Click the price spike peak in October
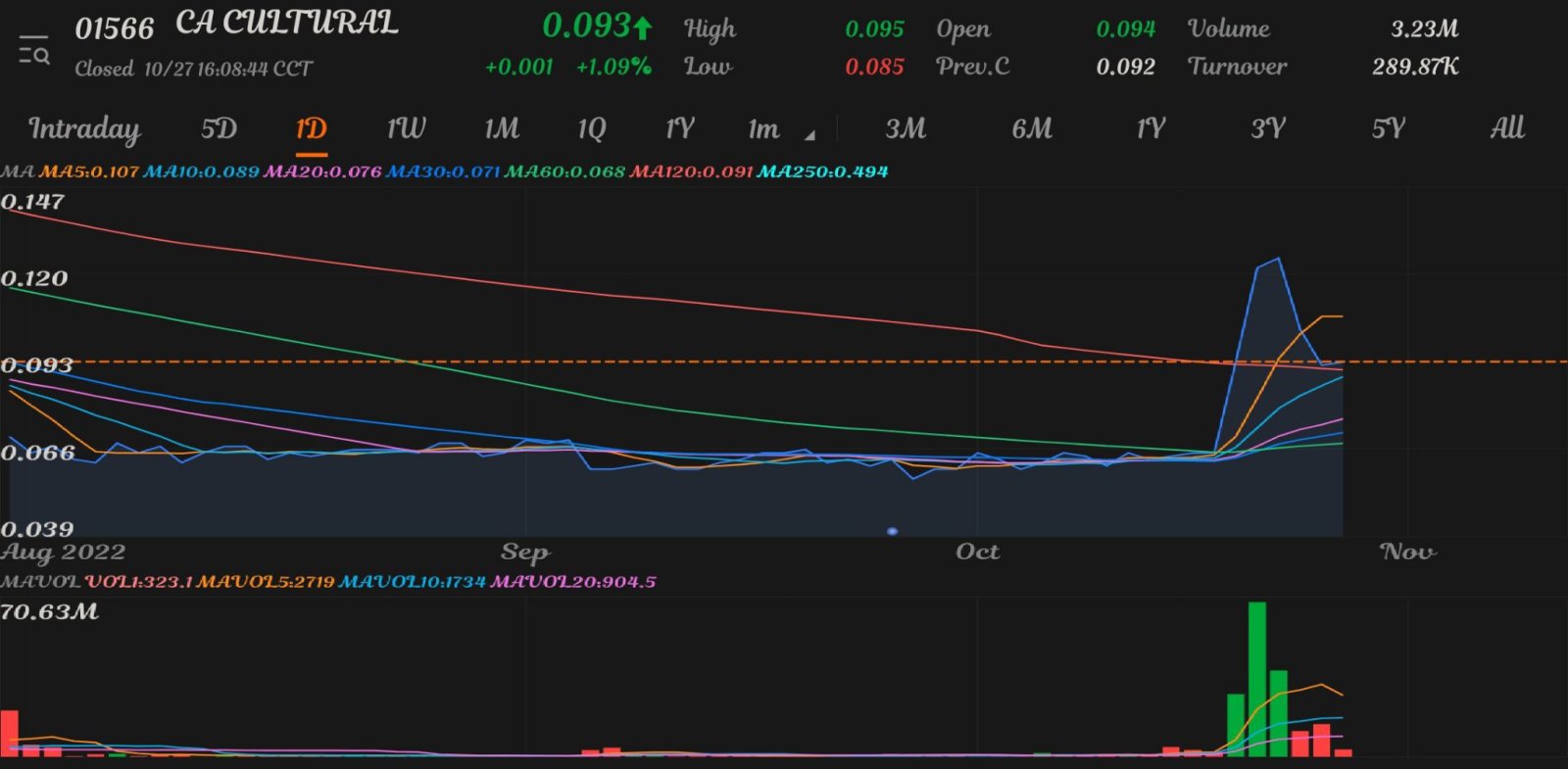 pyautogui.click(x=1278, y=259)
